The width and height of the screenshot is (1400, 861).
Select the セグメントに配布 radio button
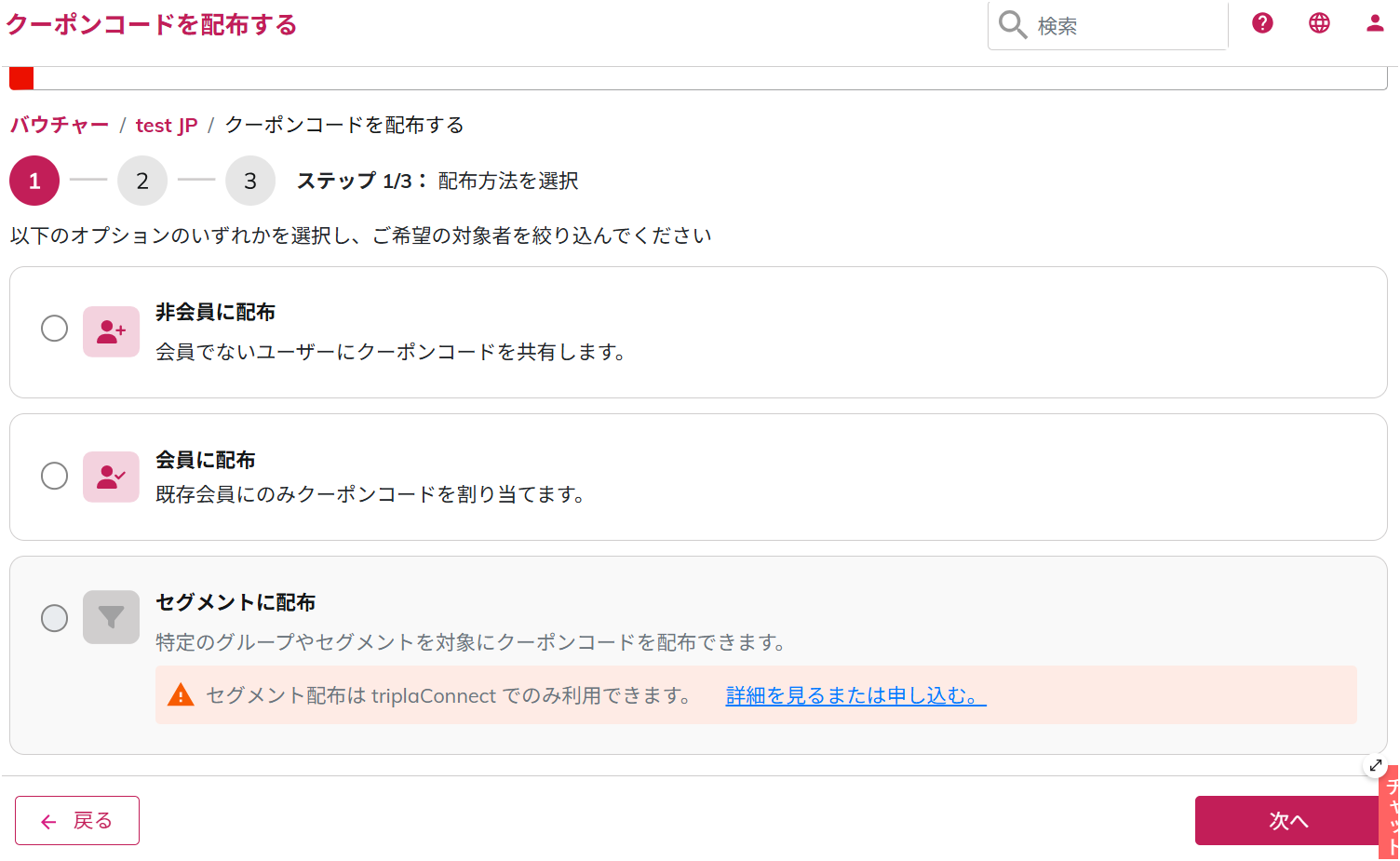(x=55, y=618)
